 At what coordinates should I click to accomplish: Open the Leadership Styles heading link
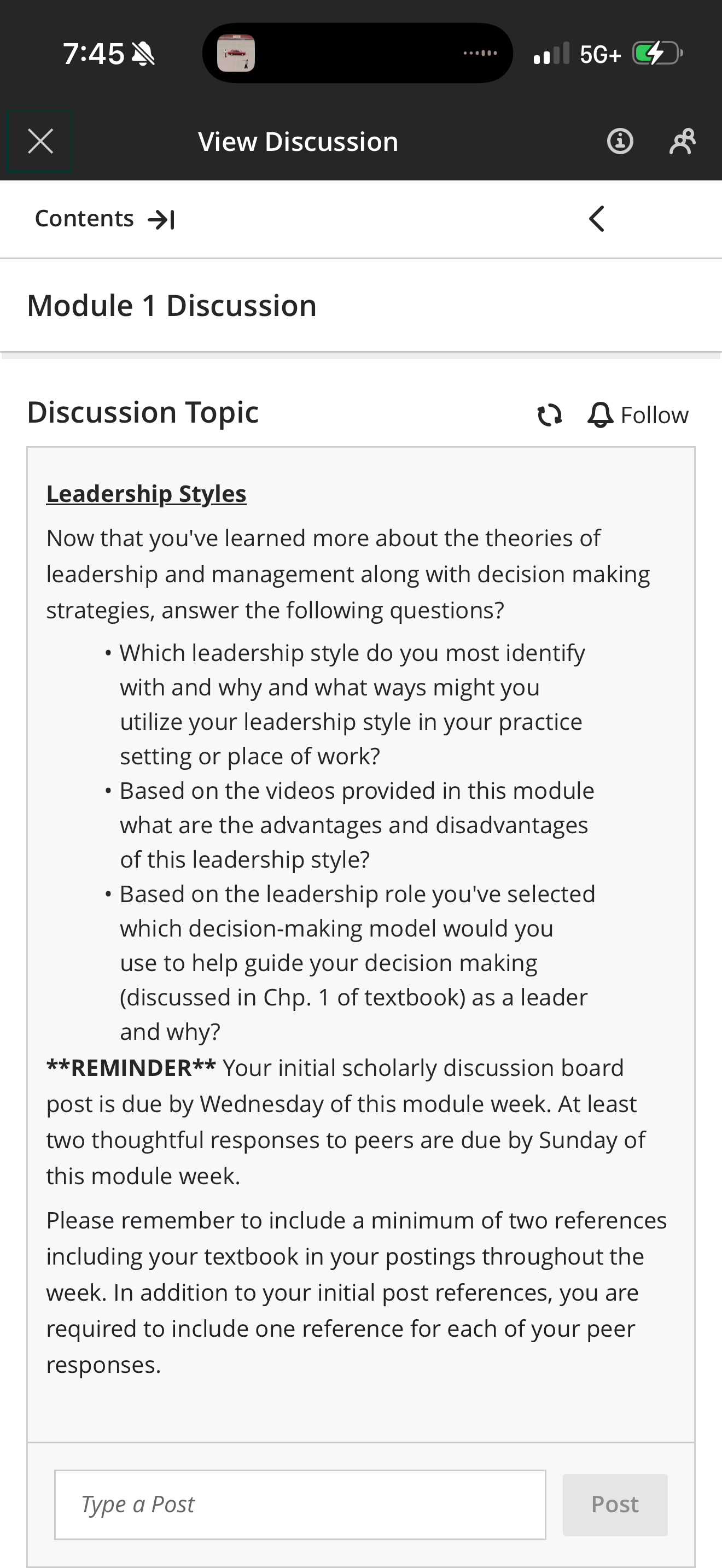point(146,494)
